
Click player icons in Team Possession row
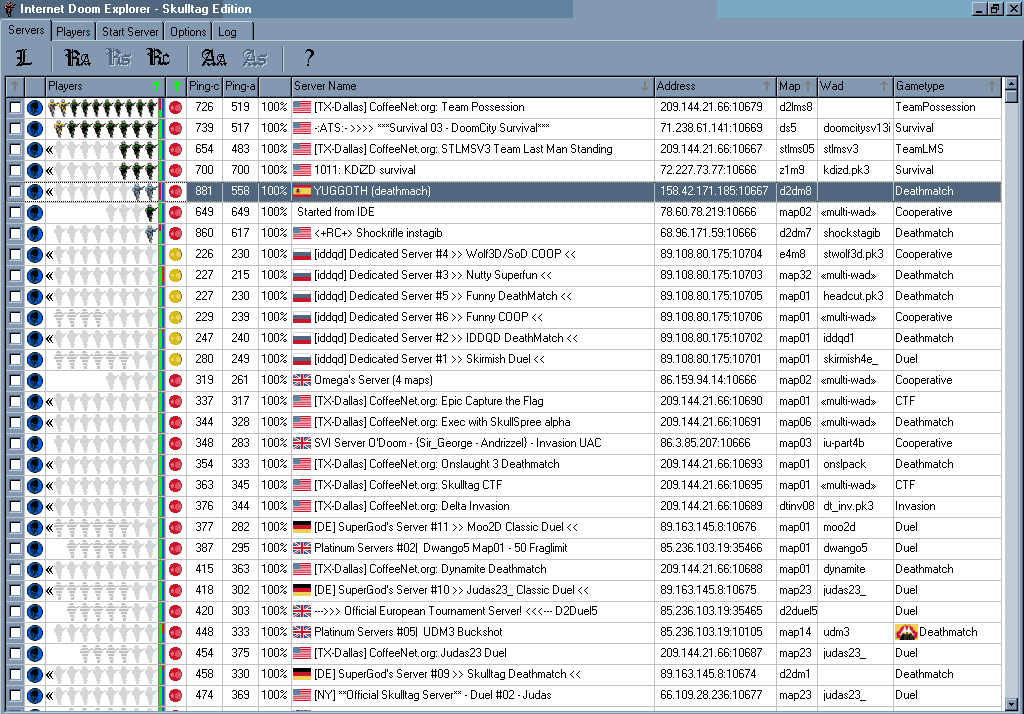coord(103,107)
